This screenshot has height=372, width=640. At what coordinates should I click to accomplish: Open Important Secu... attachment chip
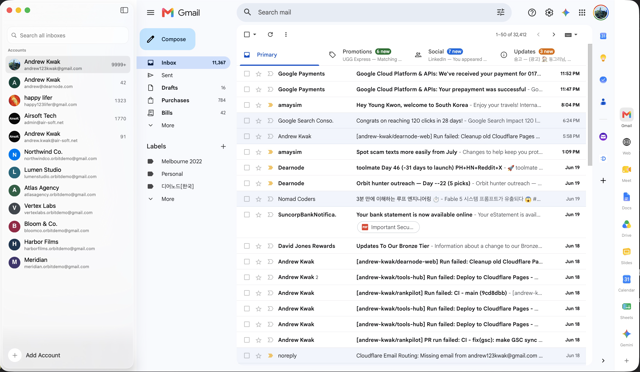(388, 227)
